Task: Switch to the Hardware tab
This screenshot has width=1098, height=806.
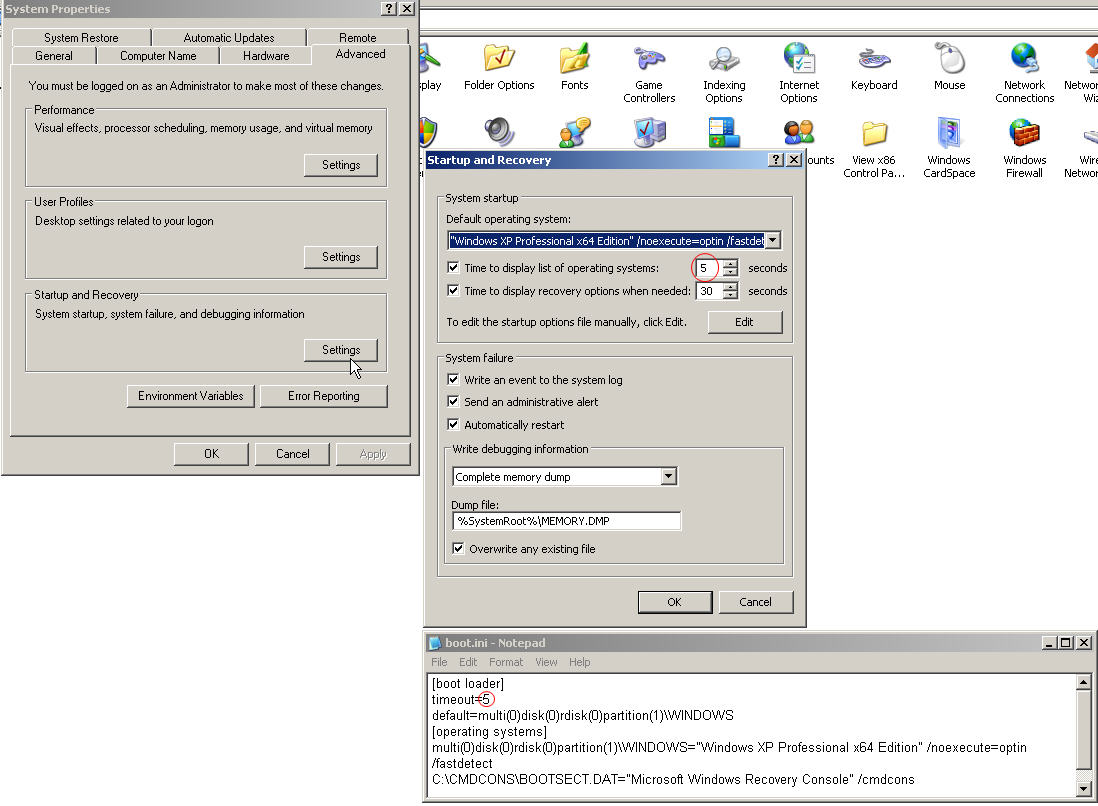Action: [266, 56]
